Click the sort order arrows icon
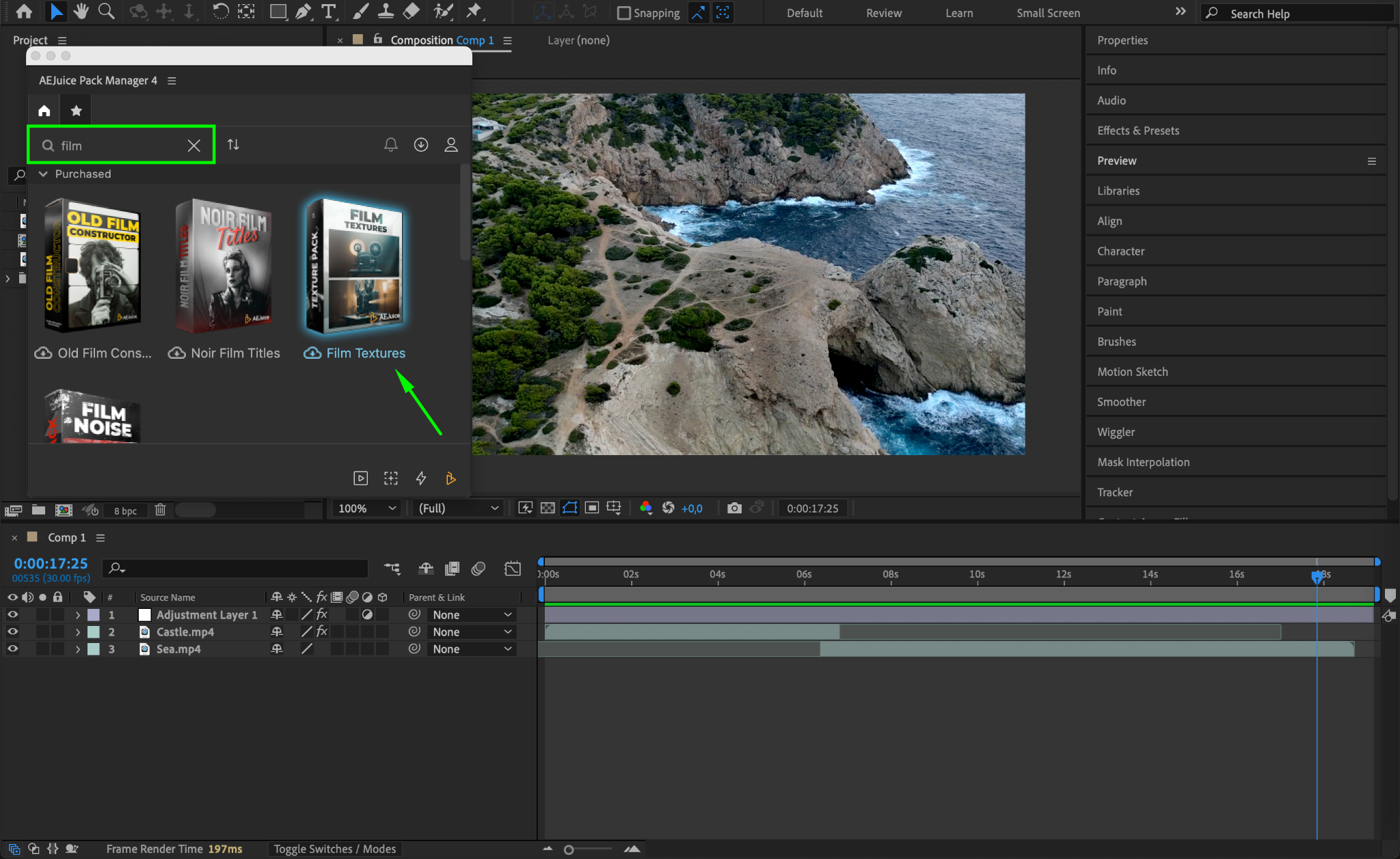1400x859 pixels. pyautogui.click(x=233, y=145)
